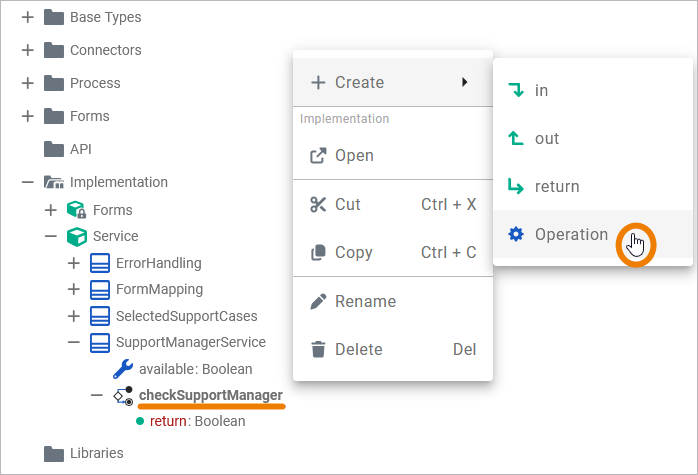Viewport: 698px width, 475px height.
Task: Expand the FormMapping class node
Action: pyautogui.click(x=73, y=289)
